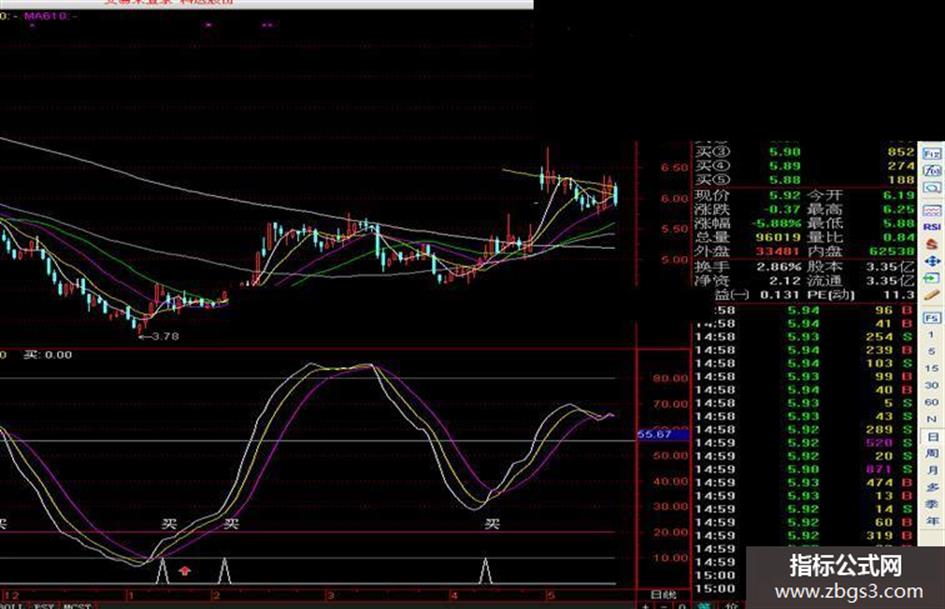
Task: Click the Fig chart icon in sidebar
Action: pyautogui.click(x=932, y=154)
